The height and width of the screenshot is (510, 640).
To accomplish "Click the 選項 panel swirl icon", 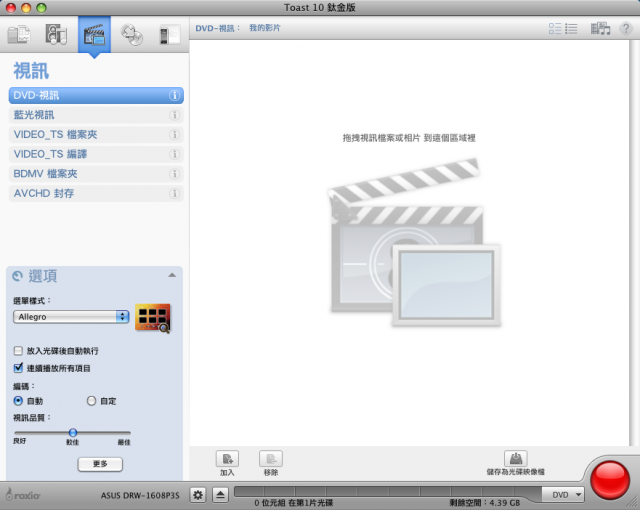I will pos(18,276).
